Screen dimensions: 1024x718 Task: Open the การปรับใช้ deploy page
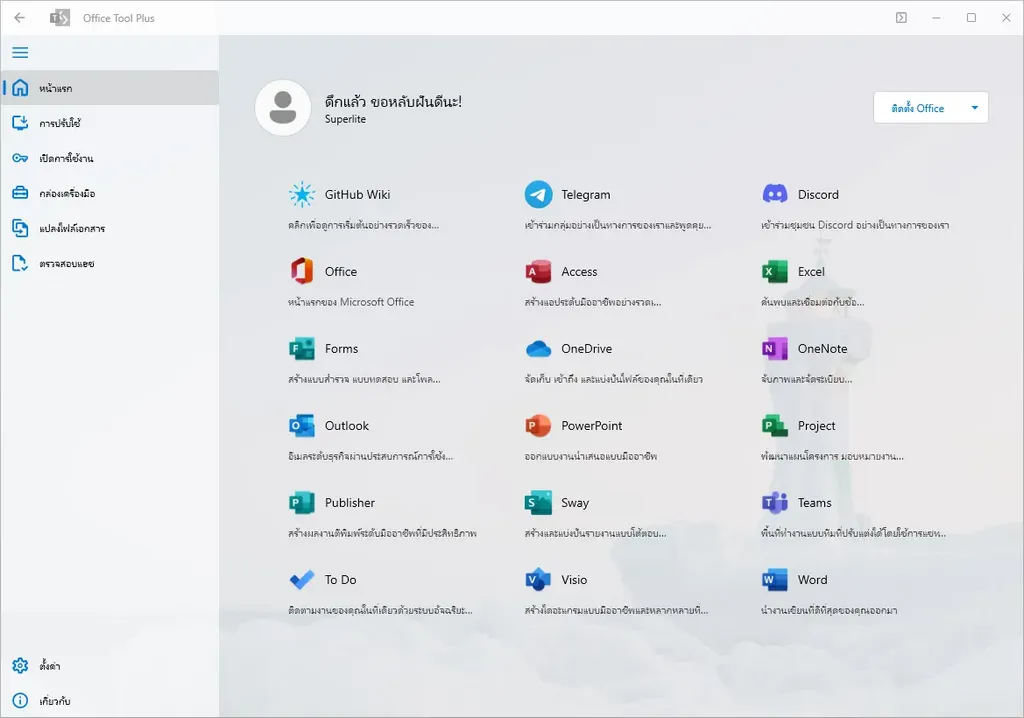pyautogui.click(x=110, y=123)
